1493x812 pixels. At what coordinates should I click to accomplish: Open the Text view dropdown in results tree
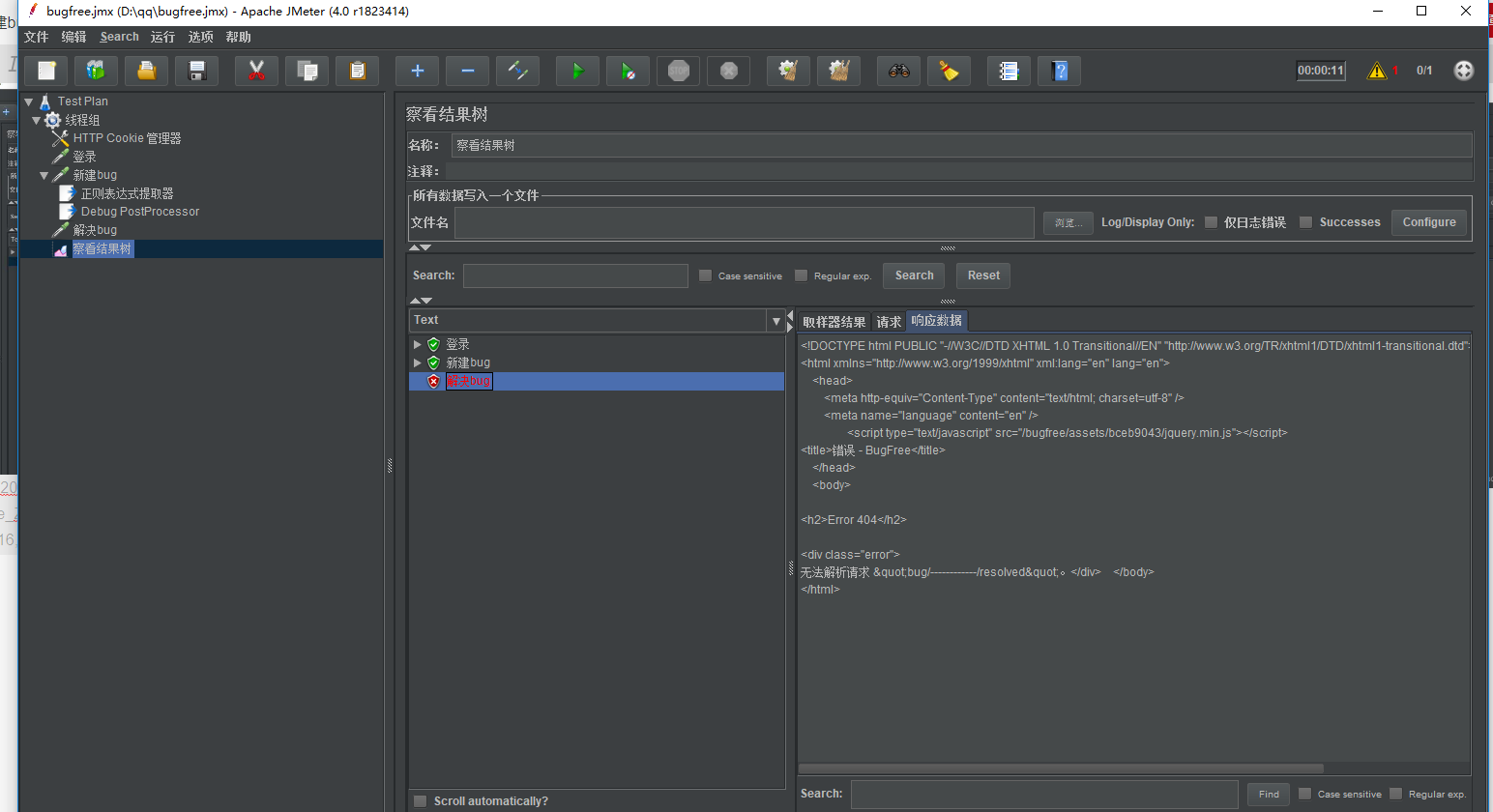[776, 320]
